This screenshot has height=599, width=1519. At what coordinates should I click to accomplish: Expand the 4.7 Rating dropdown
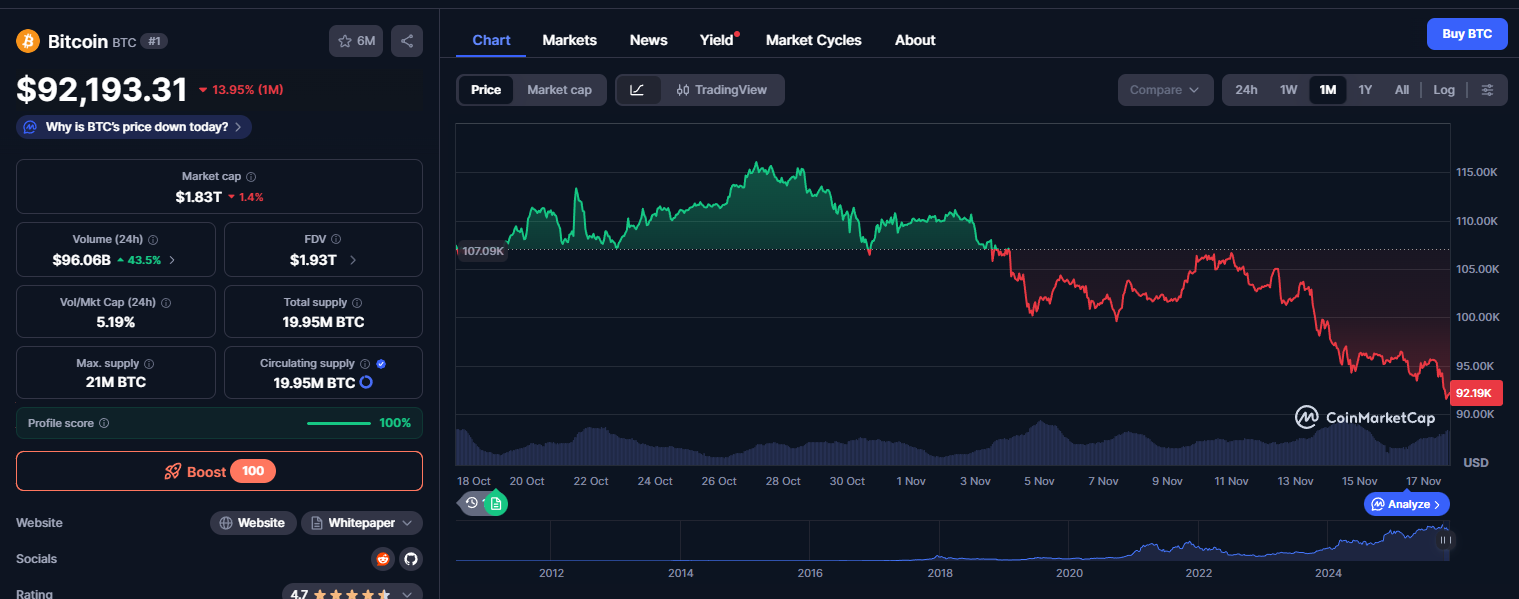tap(407, 594)
